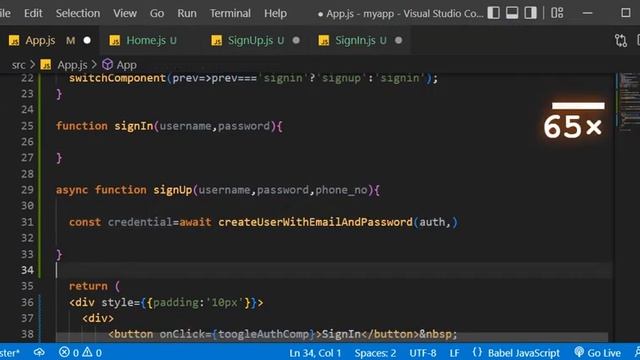640x360 pixels.
Task: Click line number 25 in gutter
Action: coord(27,126)
